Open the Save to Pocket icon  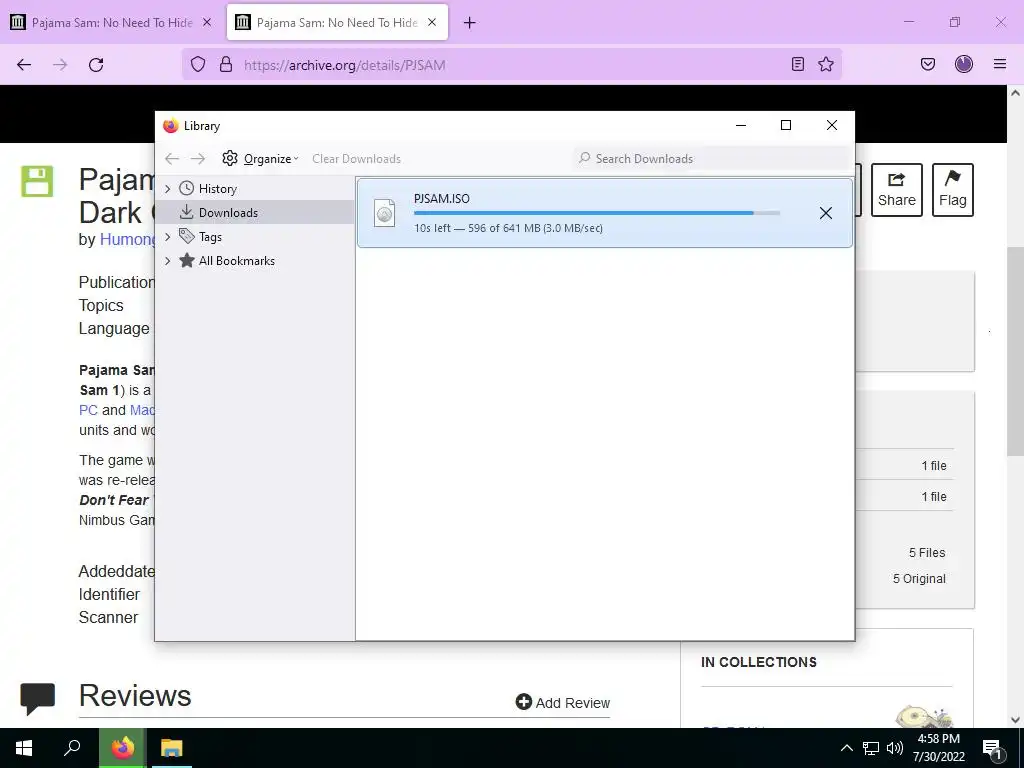[928, 64]
